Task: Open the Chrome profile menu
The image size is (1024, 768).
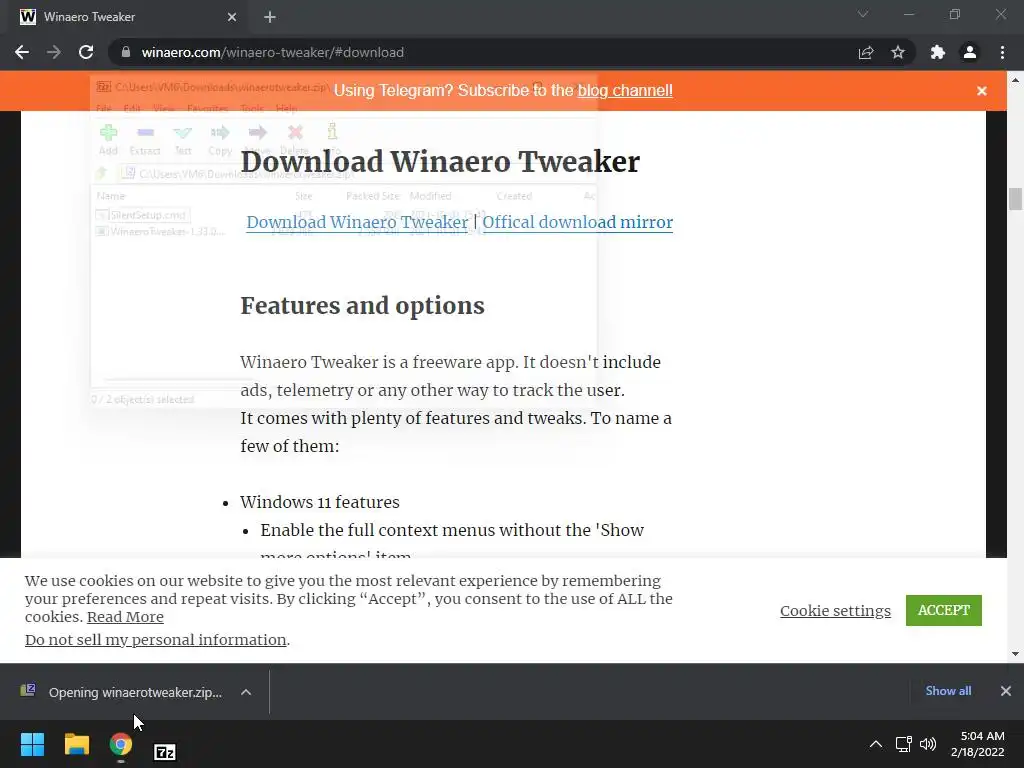Action: pyautogui.click(x=970, y=52)
